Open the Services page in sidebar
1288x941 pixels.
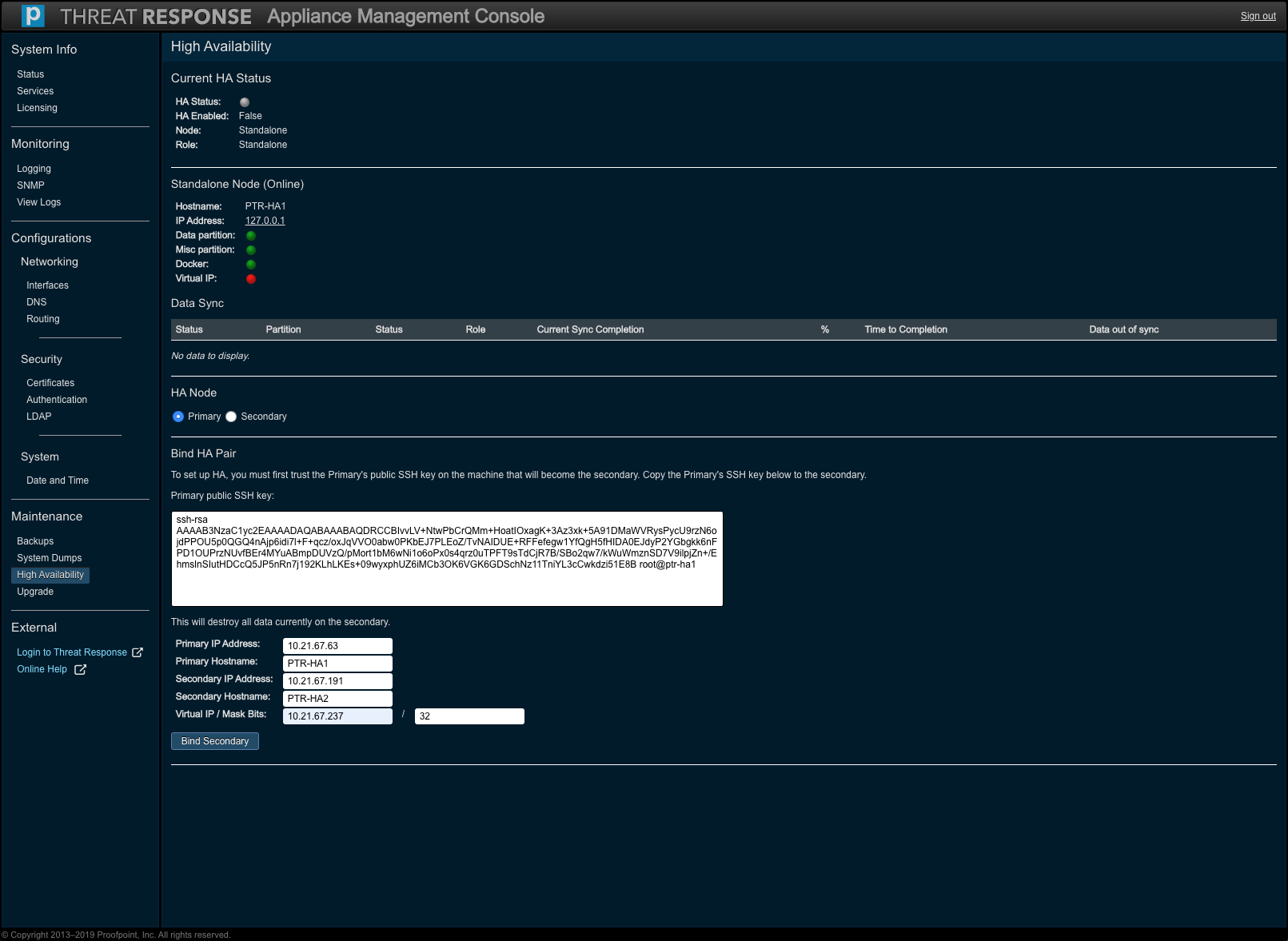click(35, 91)
